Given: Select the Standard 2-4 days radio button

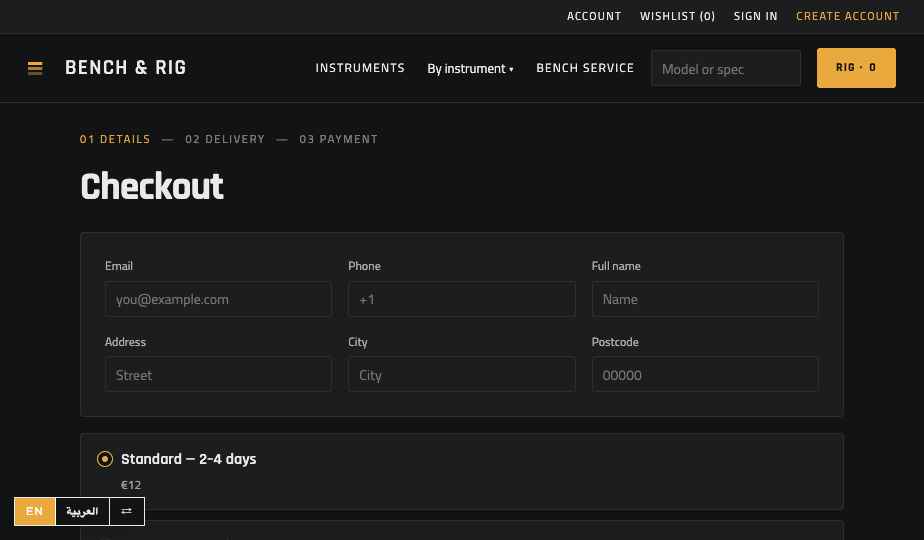Looking at the screenshot, I should coord(105,459).
